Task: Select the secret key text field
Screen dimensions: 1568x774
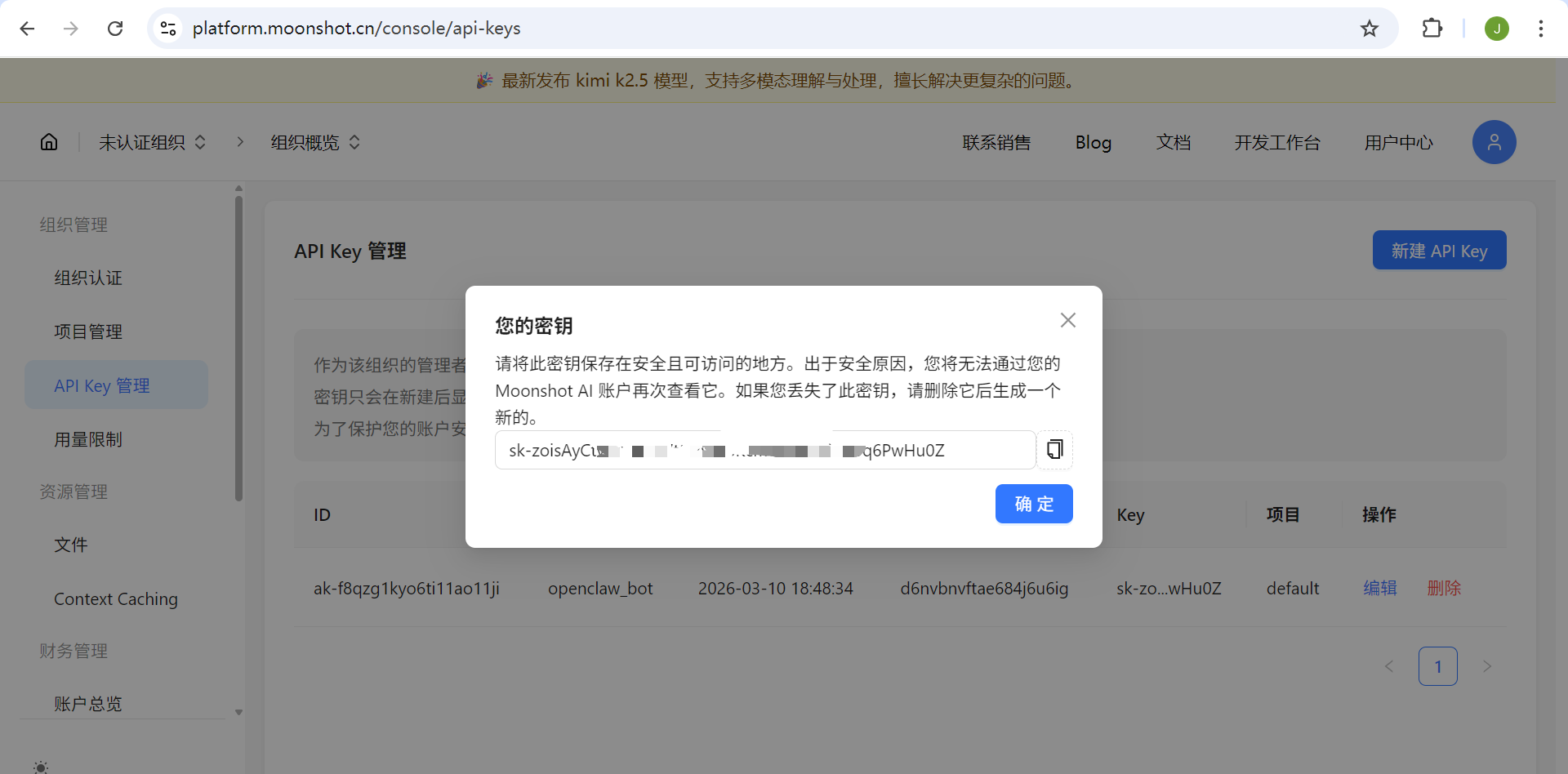Action: coord(765,450)
